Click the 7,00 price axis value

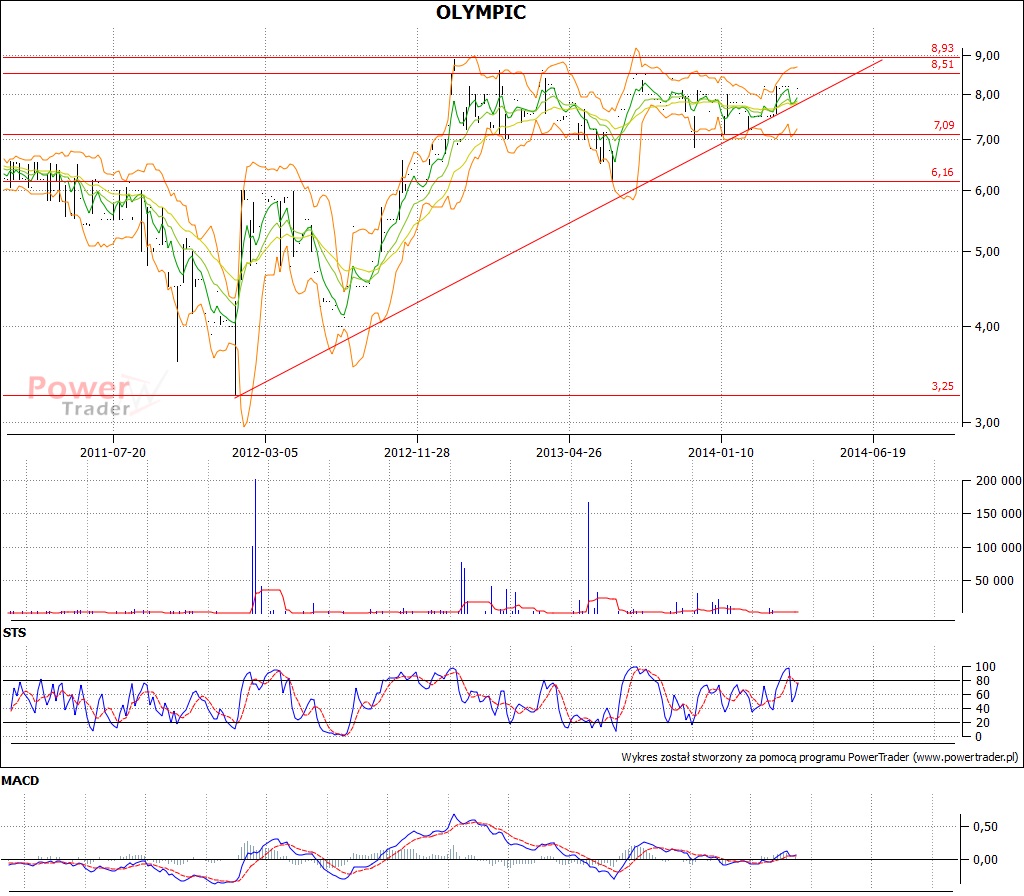click(987, 140)
